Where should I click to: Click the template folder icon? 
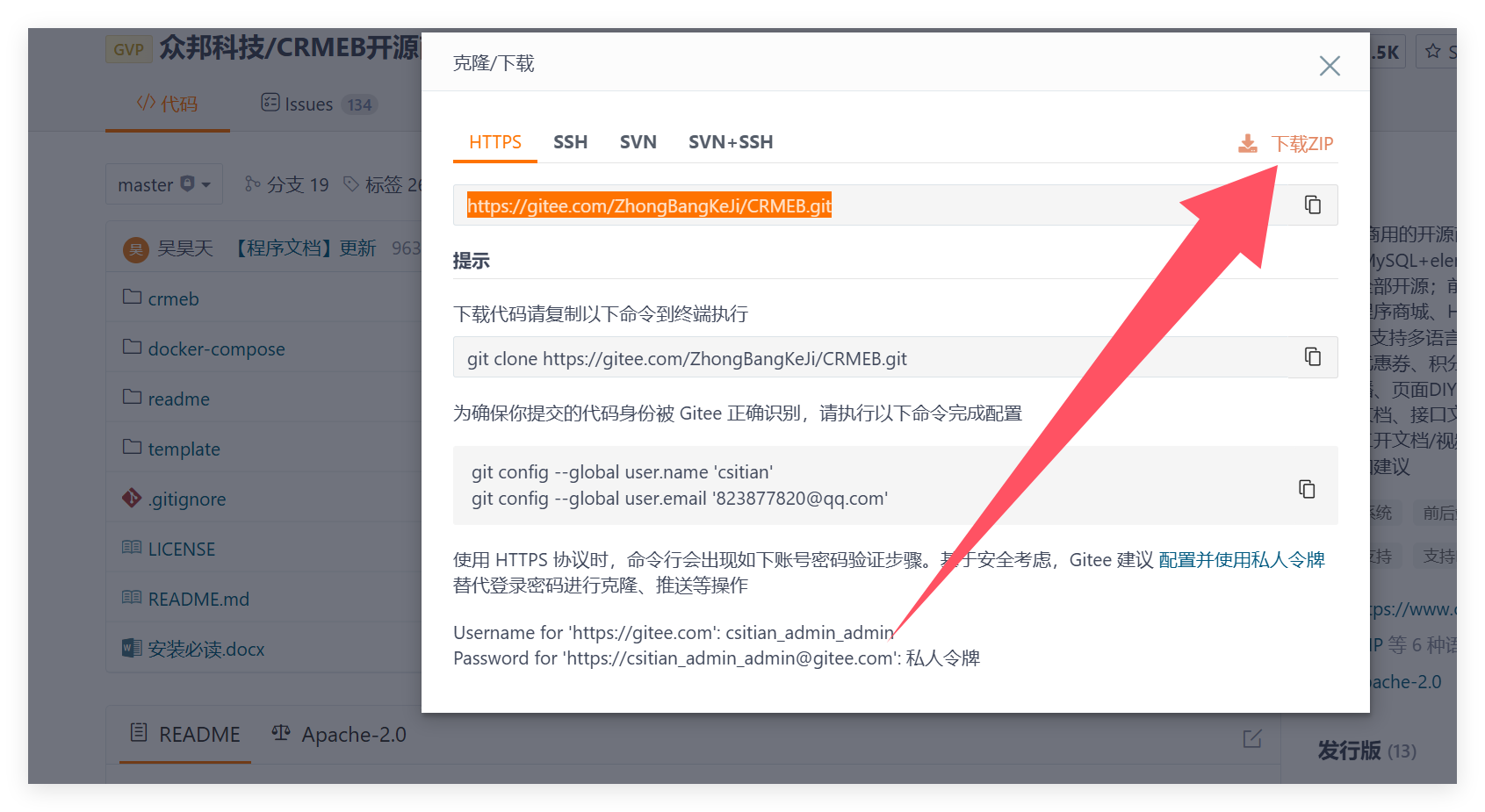click(x=132, y=447)
